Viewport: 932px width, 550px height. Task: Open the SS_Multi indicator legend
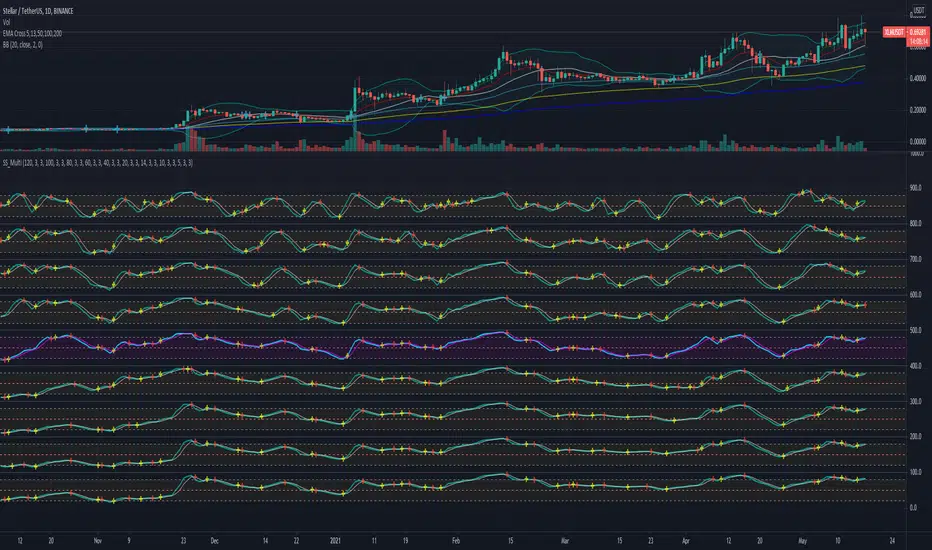click(x=97, y=162)
